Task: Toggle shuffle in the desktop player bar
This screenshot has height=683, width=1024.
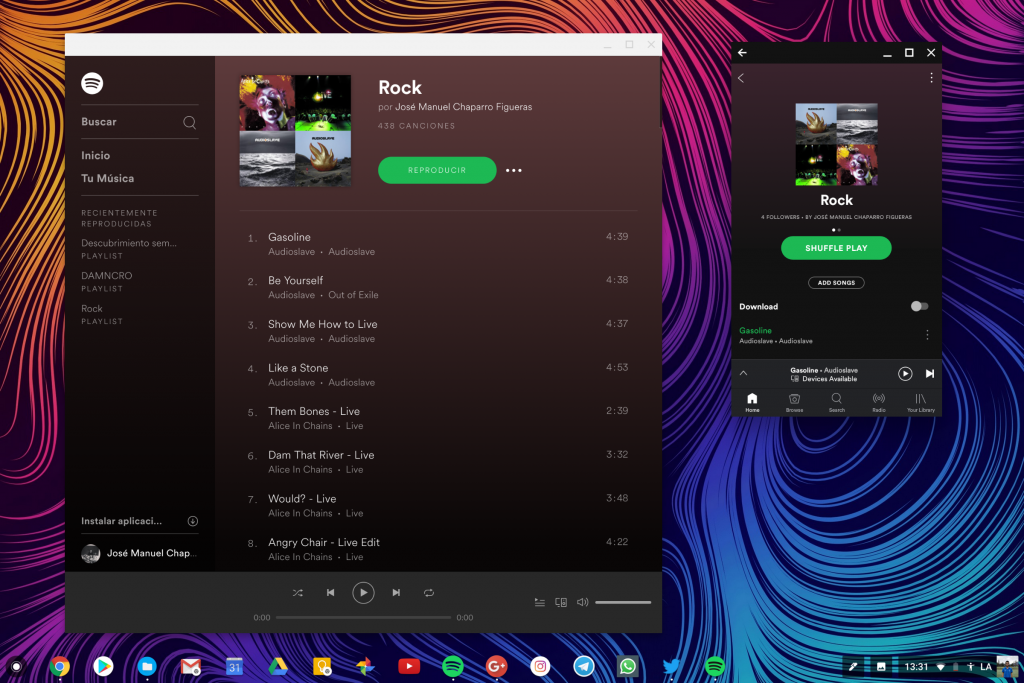Action: pos(298,593)
